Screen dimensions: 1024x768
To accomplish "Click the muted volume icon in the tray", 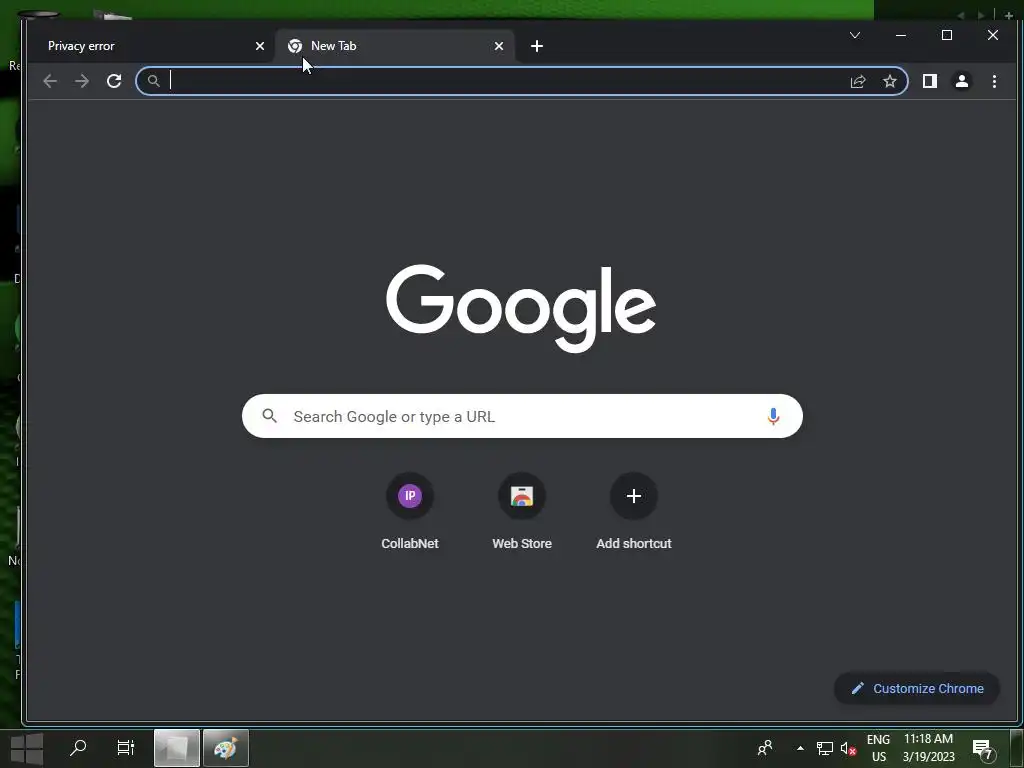I will pyautogui.click(x=848, y=748).
